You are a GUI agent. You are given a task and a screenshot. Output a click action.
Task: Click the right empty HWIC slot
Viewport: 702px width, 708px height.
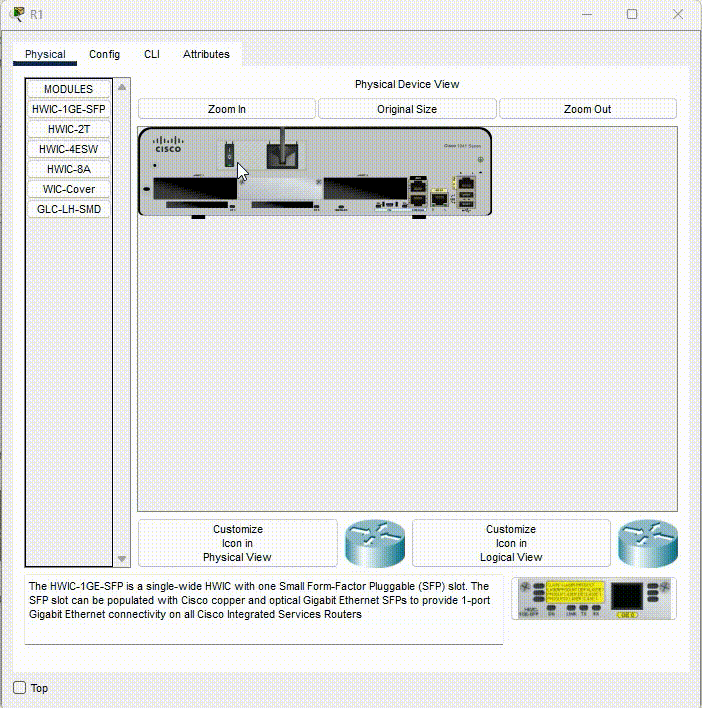(363, 188)
